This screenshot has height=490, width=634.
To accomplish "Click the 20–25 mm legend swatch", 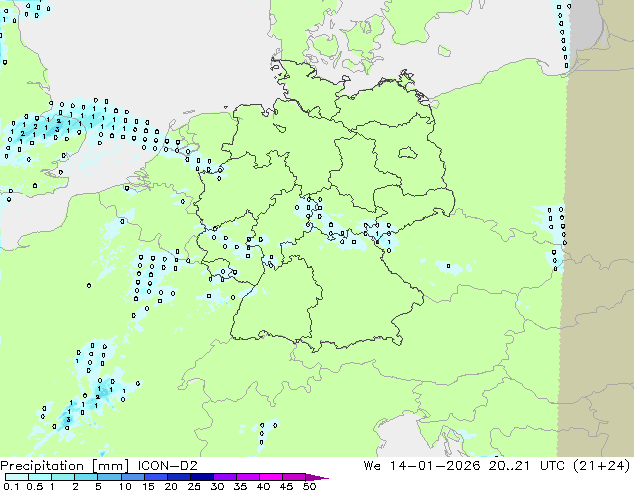I will pyautogui.click(x=178, y=477).
